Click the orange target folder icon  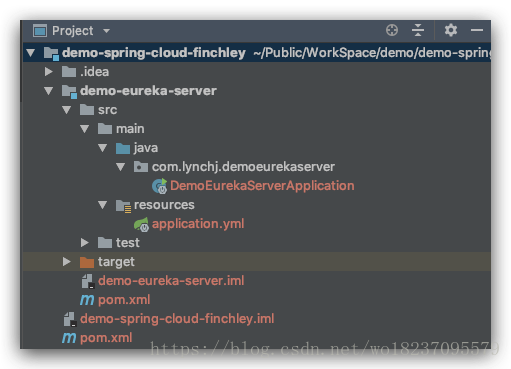coord(87,262)
